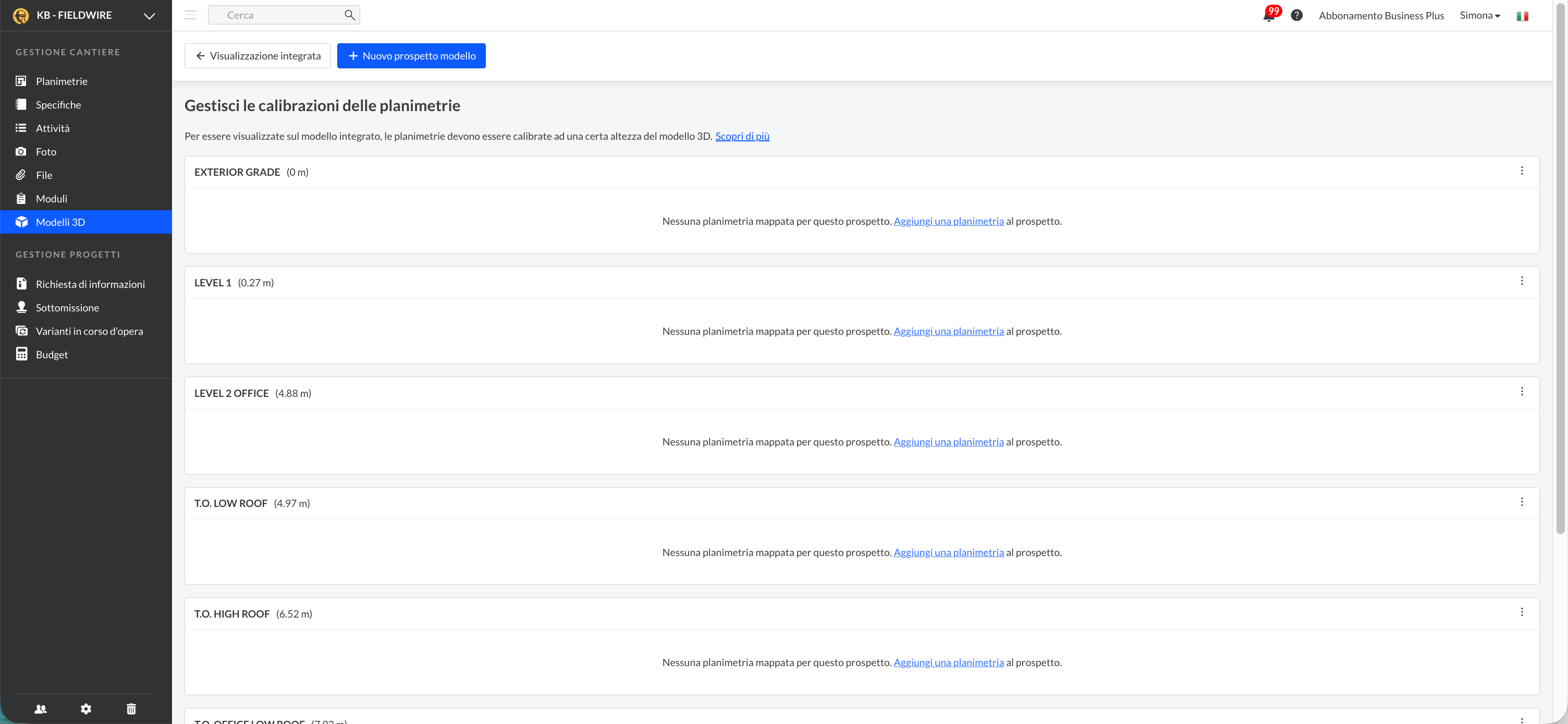
Task: Open options menu for EXTERIOR GRADE
Action: click(x=1522, y=171)
